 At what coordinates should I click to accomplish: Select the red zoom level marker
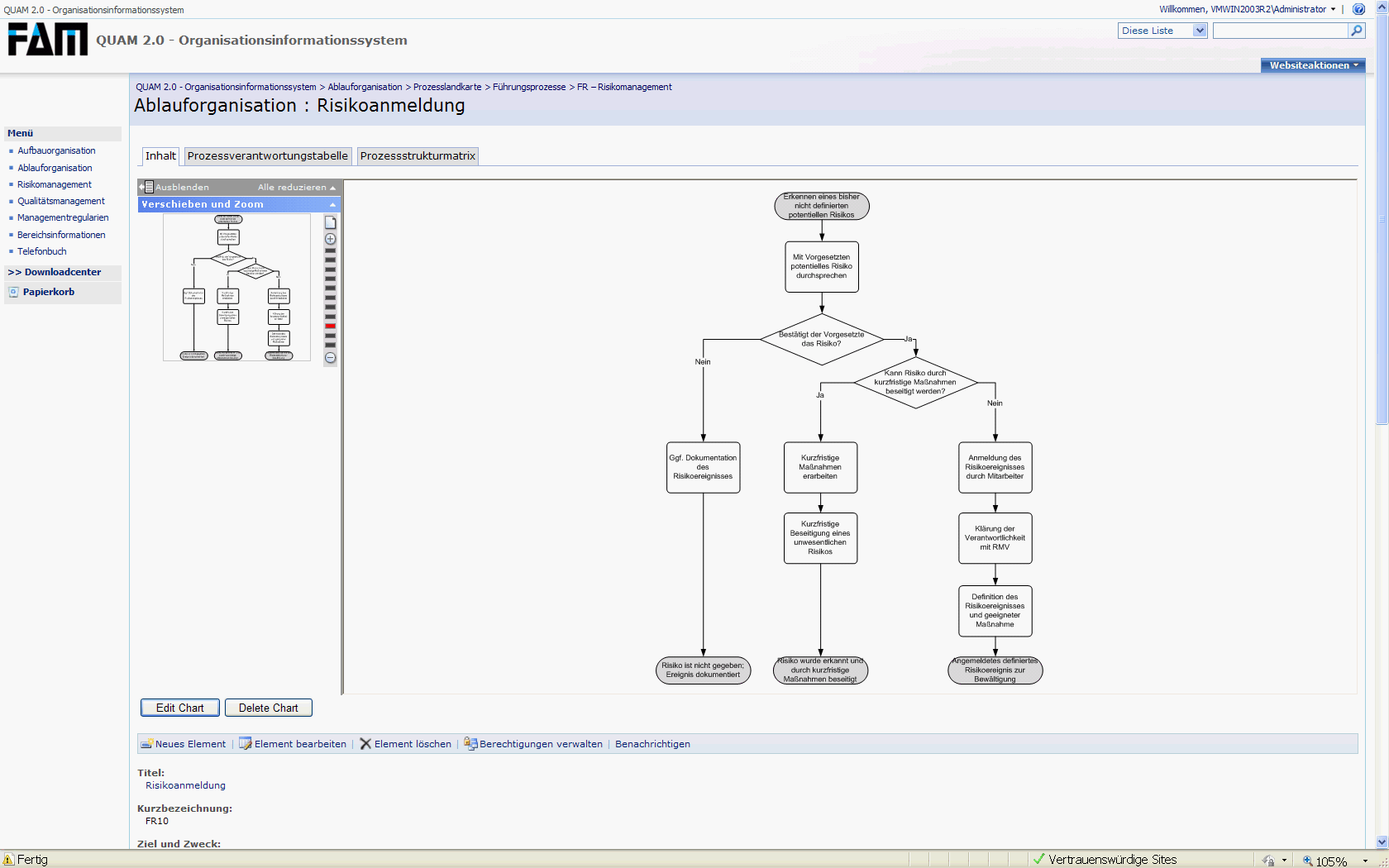point(330,326)
